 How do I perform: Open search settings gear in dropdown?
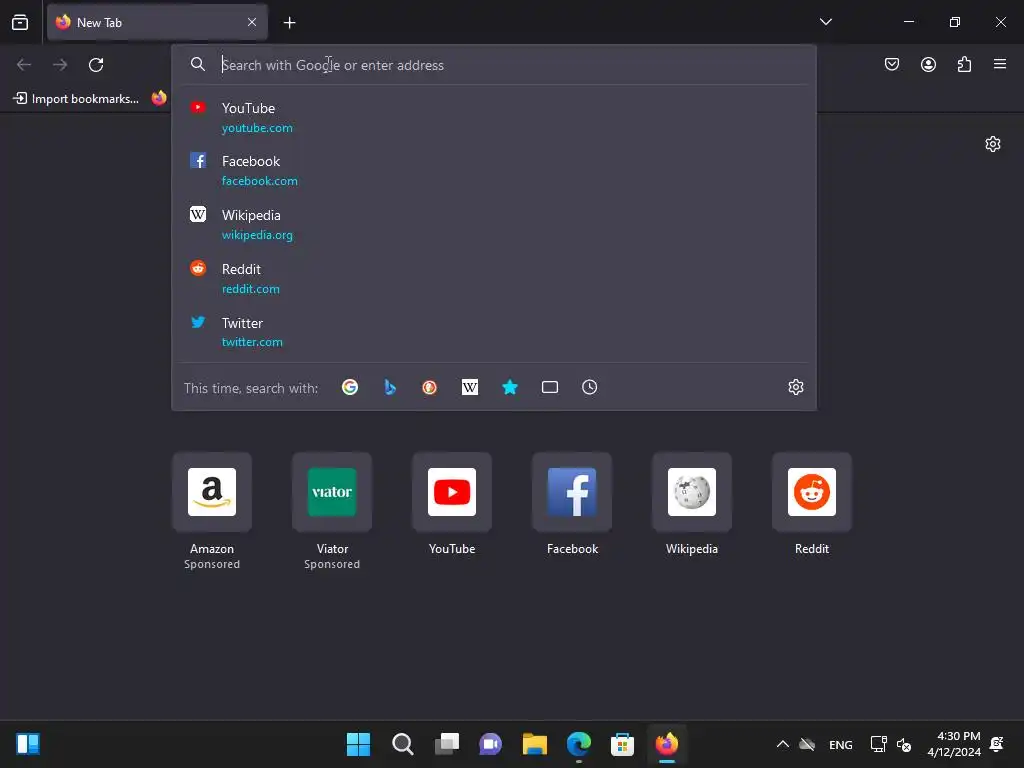tap(795, 387)
